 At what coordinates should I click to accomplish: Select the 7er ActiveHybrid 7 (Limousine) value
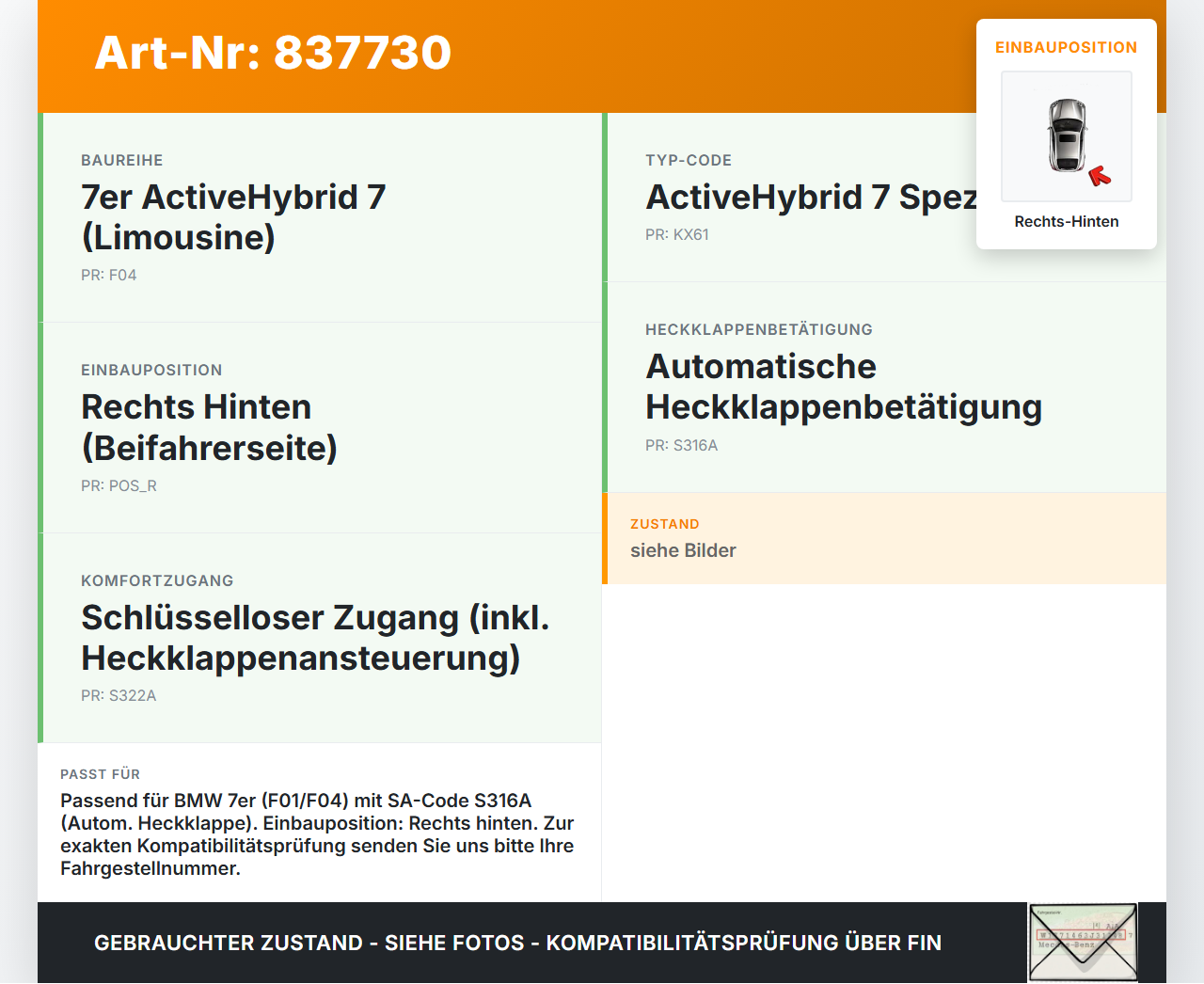click(x=233, y=217)
